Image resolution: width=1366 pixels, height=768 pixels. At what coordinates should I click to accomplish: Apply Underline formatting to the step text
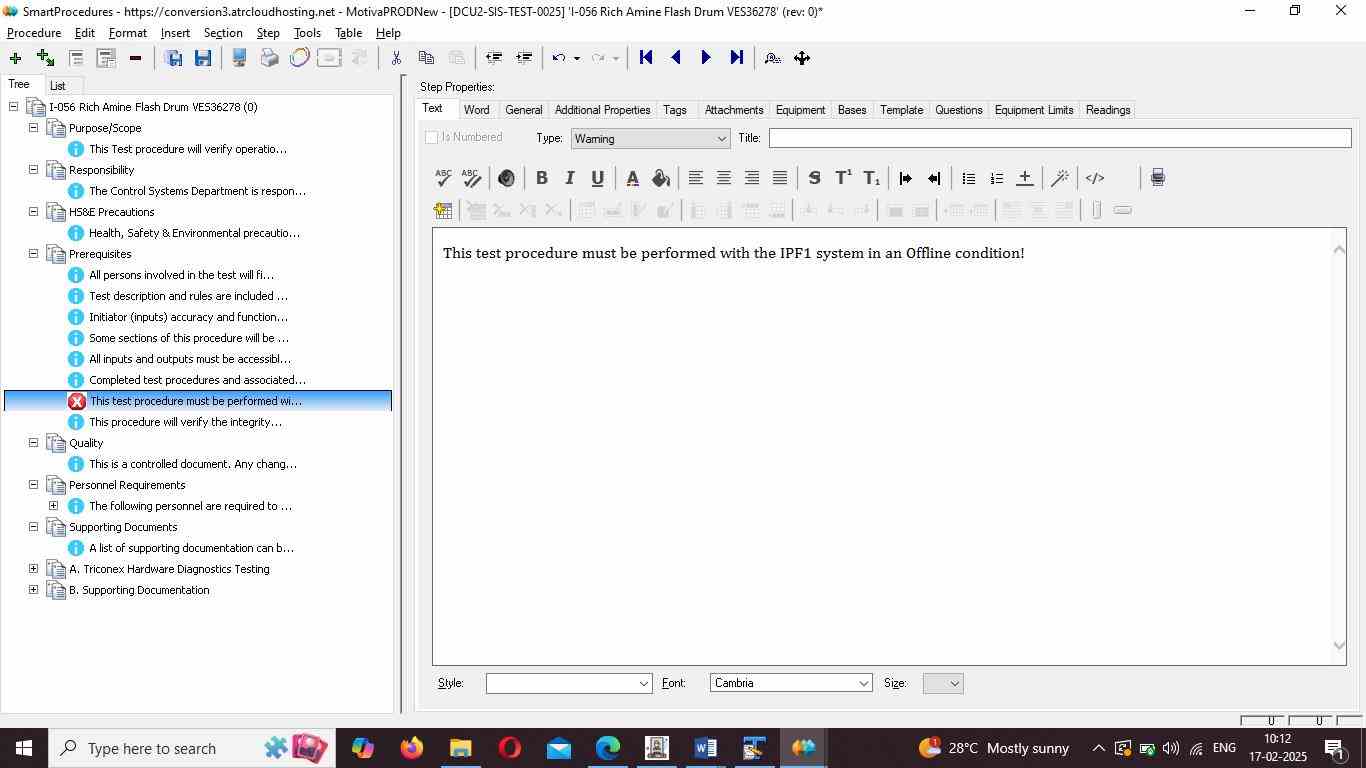click(597, 178)
